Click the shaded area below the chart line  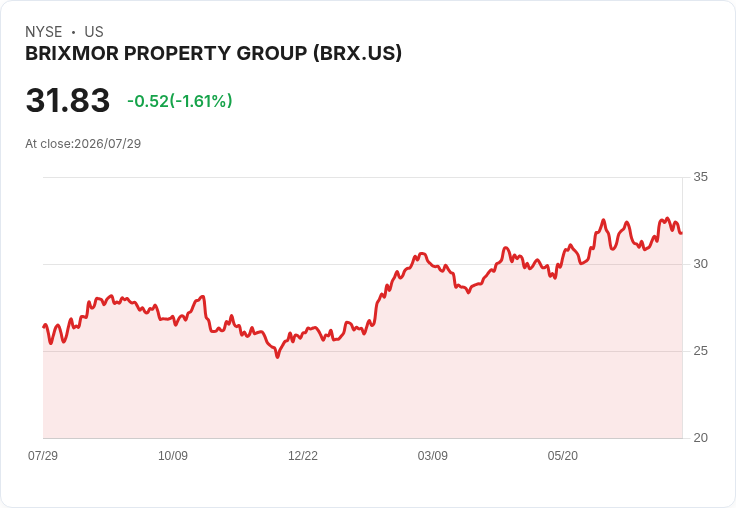click(362, 394)
